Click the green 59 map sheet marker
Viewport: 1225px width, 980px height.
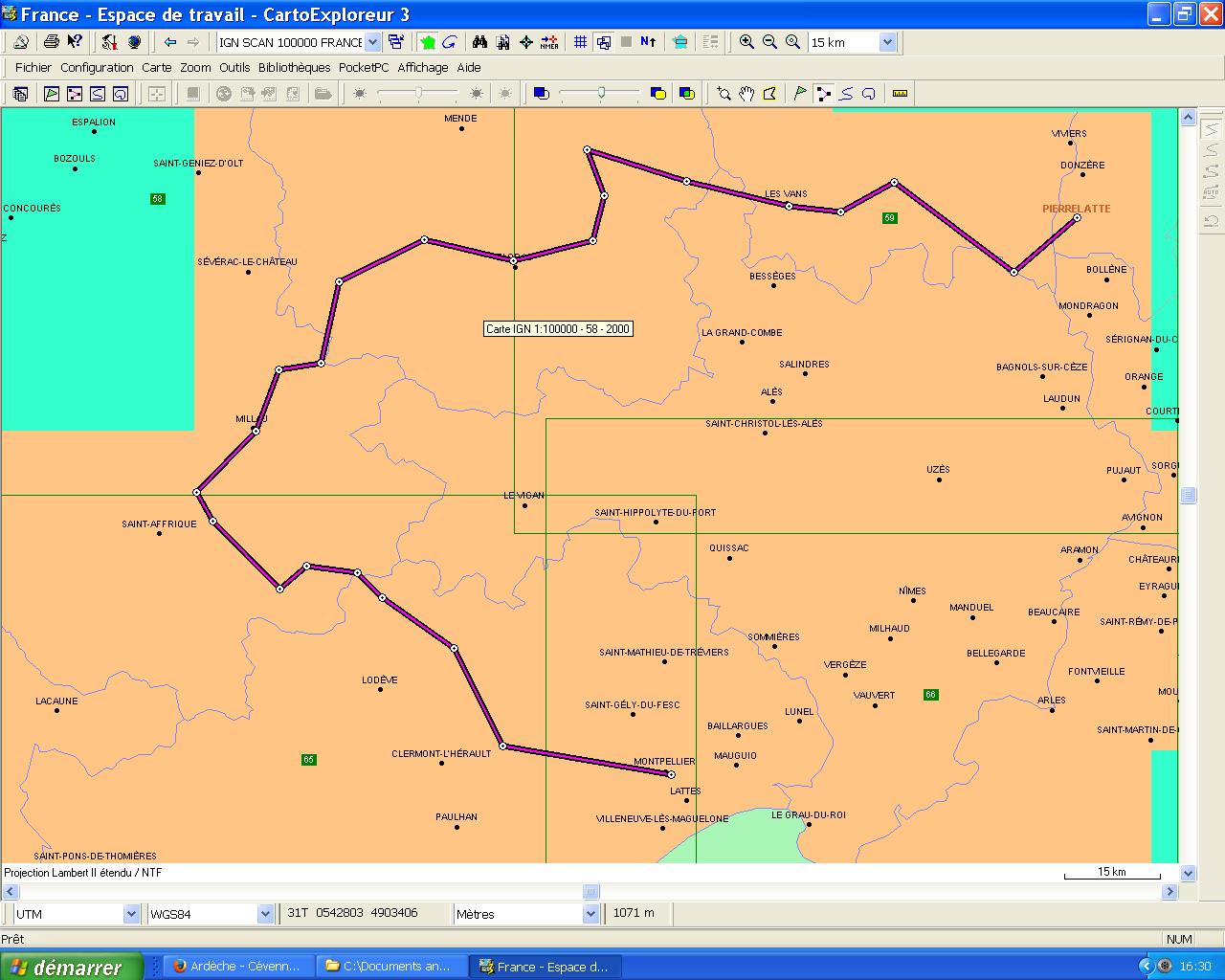[x=889, y=218]
